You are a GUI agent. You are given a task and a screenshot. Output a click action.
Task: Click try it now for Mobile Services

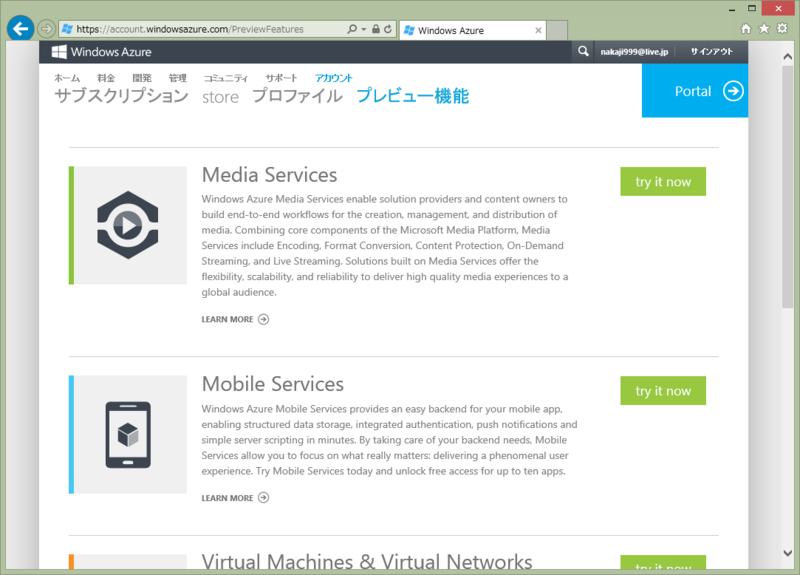[663, 391]
